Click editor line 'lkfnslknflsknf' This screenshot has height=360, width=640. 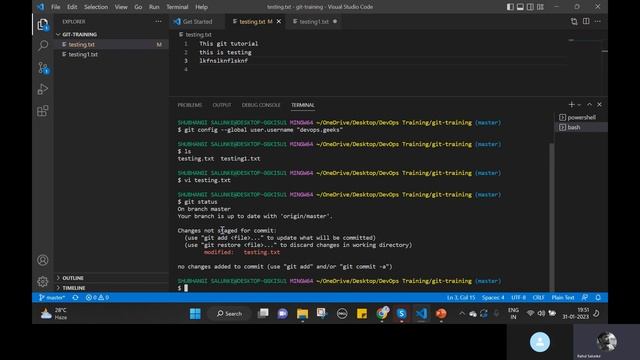point(223,61)
